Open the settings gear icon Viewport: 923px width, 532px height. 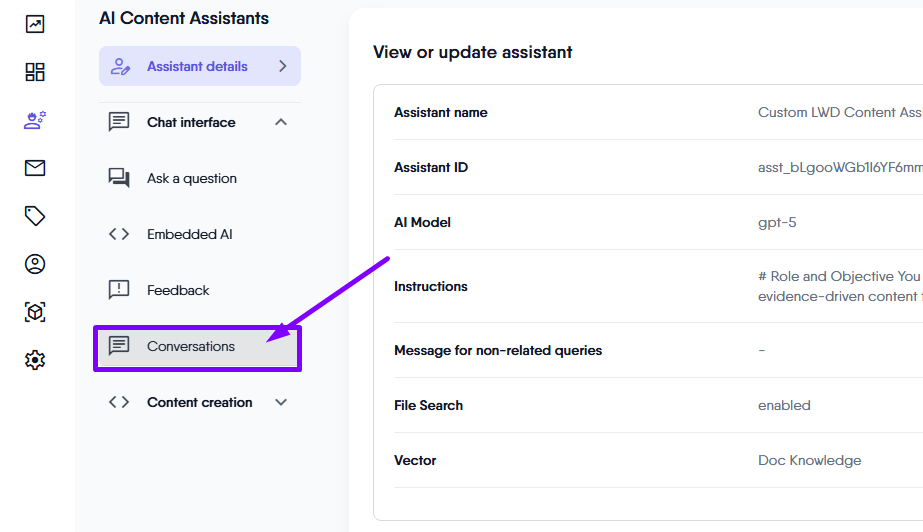pyautogui.click(x=35, y=360)
